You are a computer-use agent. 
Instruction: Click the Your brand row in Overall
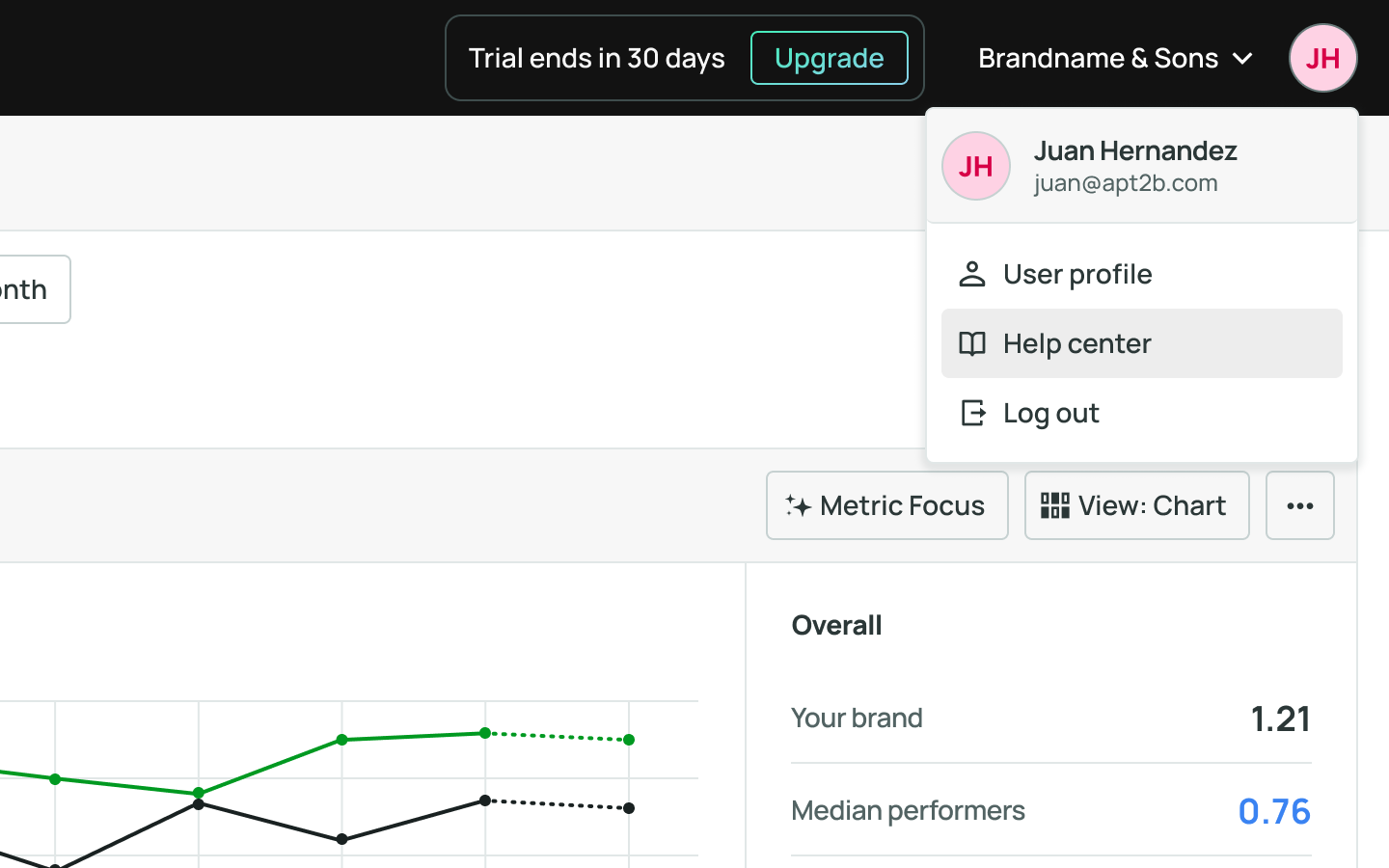(1049, 718)
